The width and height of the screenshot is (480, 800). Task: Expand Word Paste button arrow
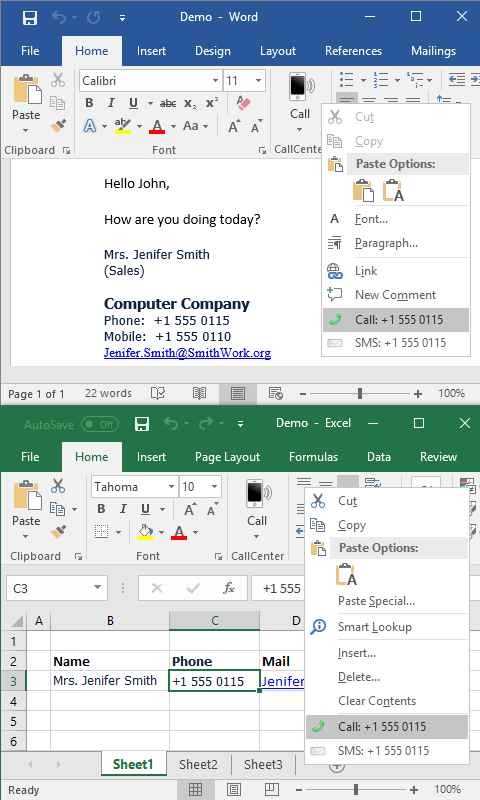tap(26, 131)
